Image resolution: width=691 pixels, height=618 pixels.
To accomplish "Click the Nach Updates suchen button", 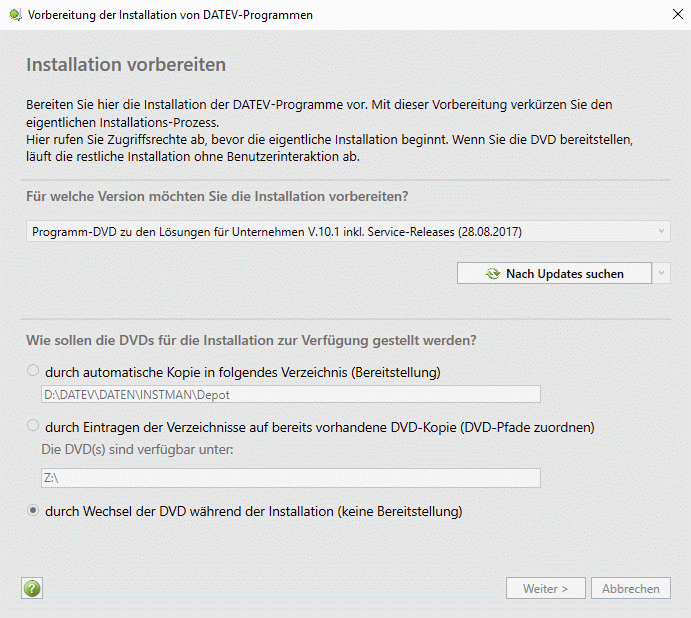I will (554, 273).
